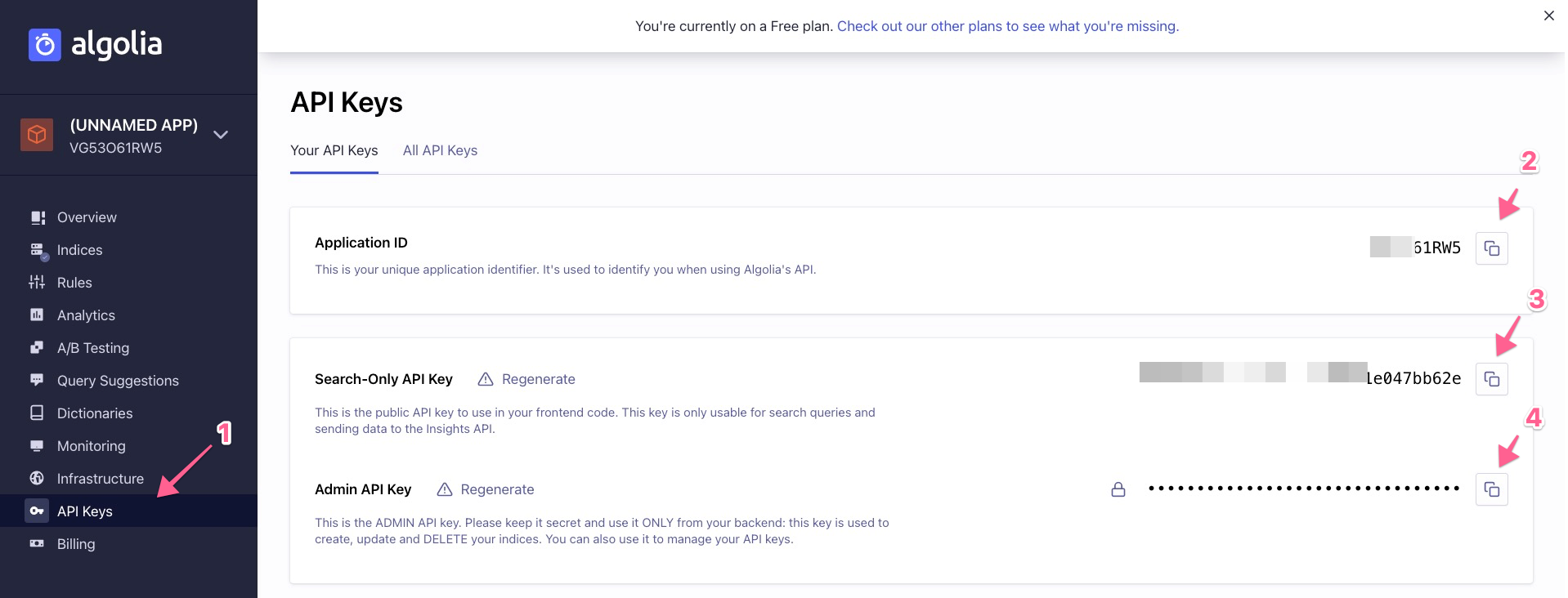Go to Analytics menu label
This screenshot has height=598, width=1568.
coord(86,315)
